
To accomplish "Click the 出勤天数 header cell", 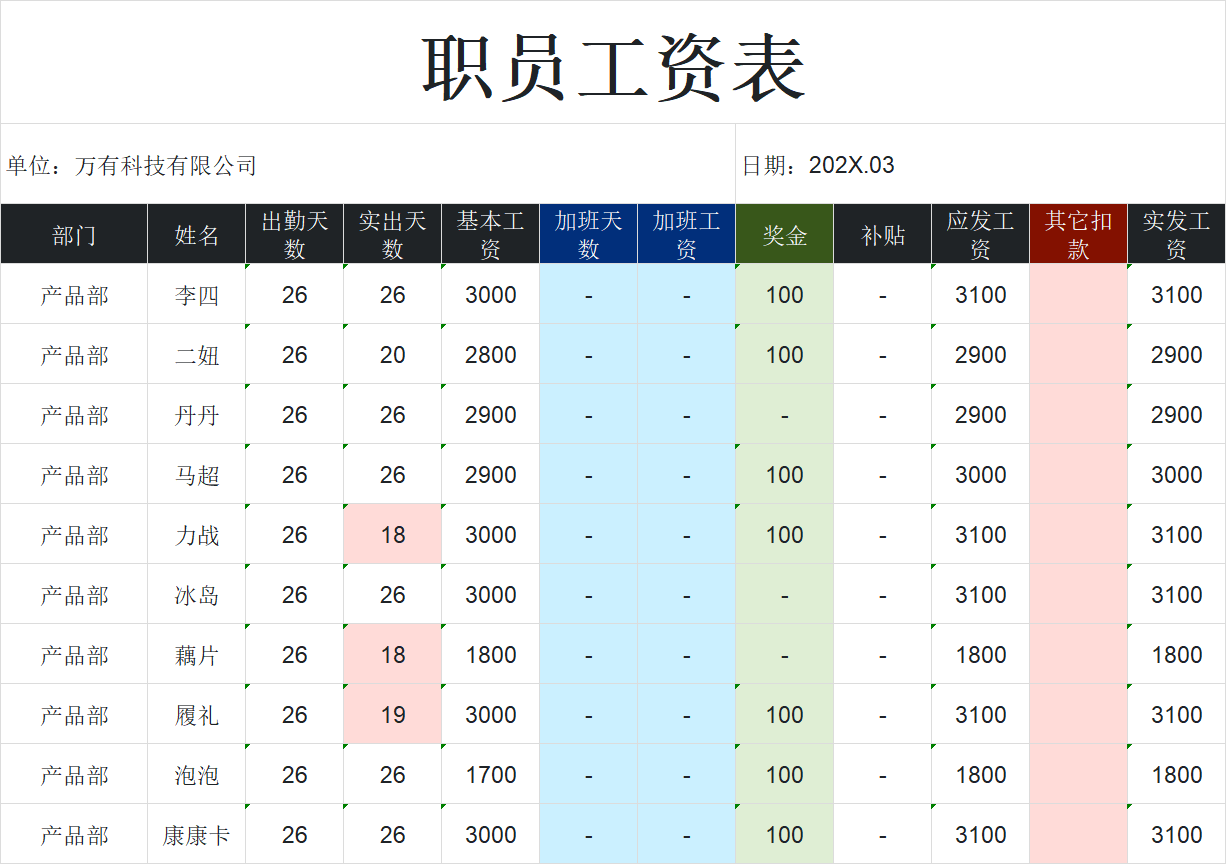I will 294,235.
